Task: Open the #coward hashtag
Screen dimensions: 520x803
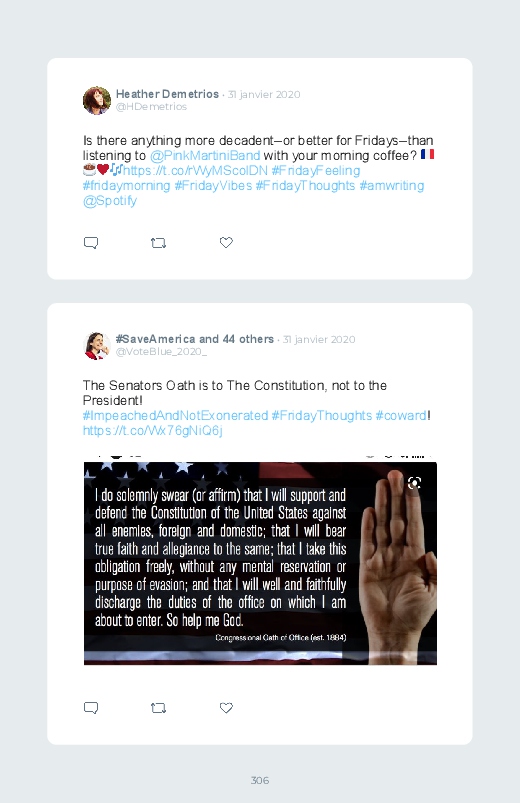Action: 401,415
